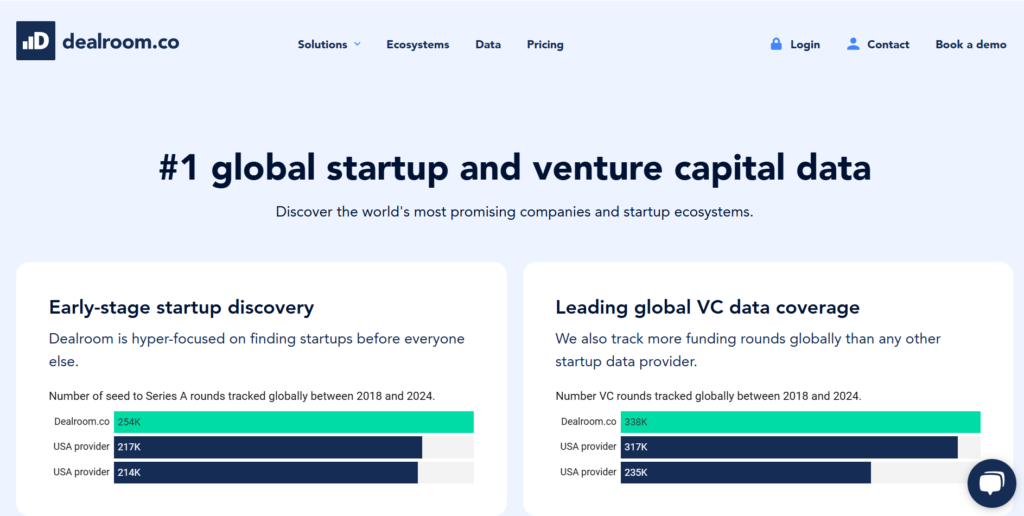Screen dimensions: 1024x516
Task: Open the Solutions menu
Action: coord(322,45)
